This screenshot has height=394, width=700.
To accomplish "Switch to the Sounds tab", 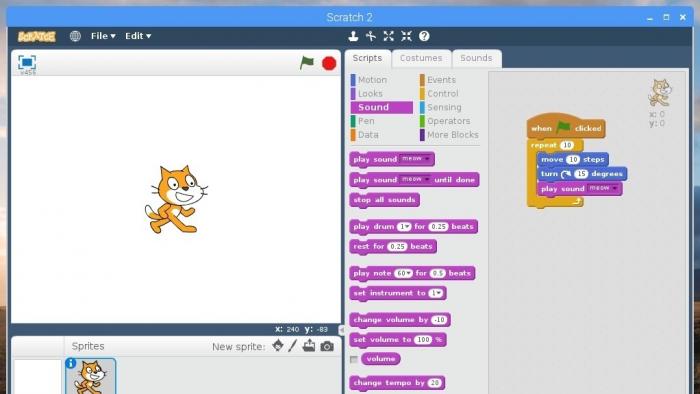I will pos(476,58).
